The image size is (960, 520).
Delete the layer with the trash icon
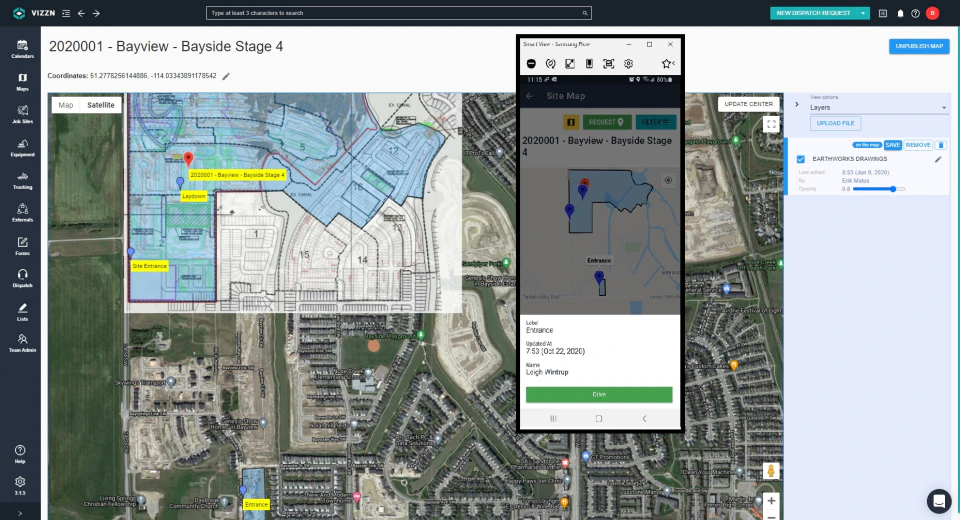click(x=941, y=145)
